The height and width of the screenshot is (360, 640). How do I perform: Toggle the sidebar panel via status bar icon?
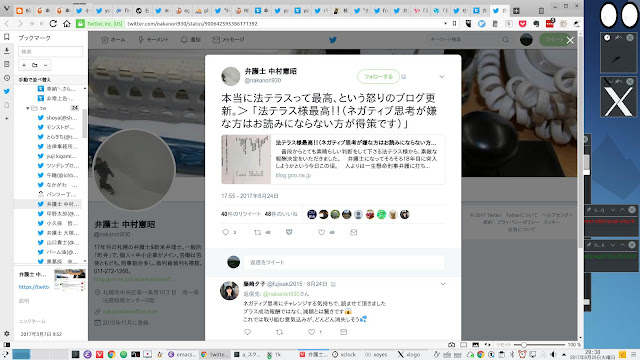pyautogui.click(x=7, y=344)
